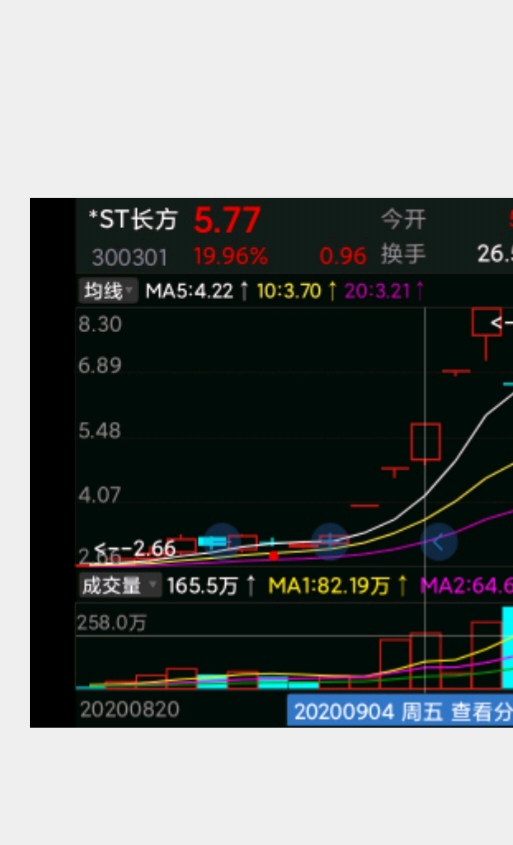Click the low price marker 2.66
The image size is (513, 845).
point(135,549)
